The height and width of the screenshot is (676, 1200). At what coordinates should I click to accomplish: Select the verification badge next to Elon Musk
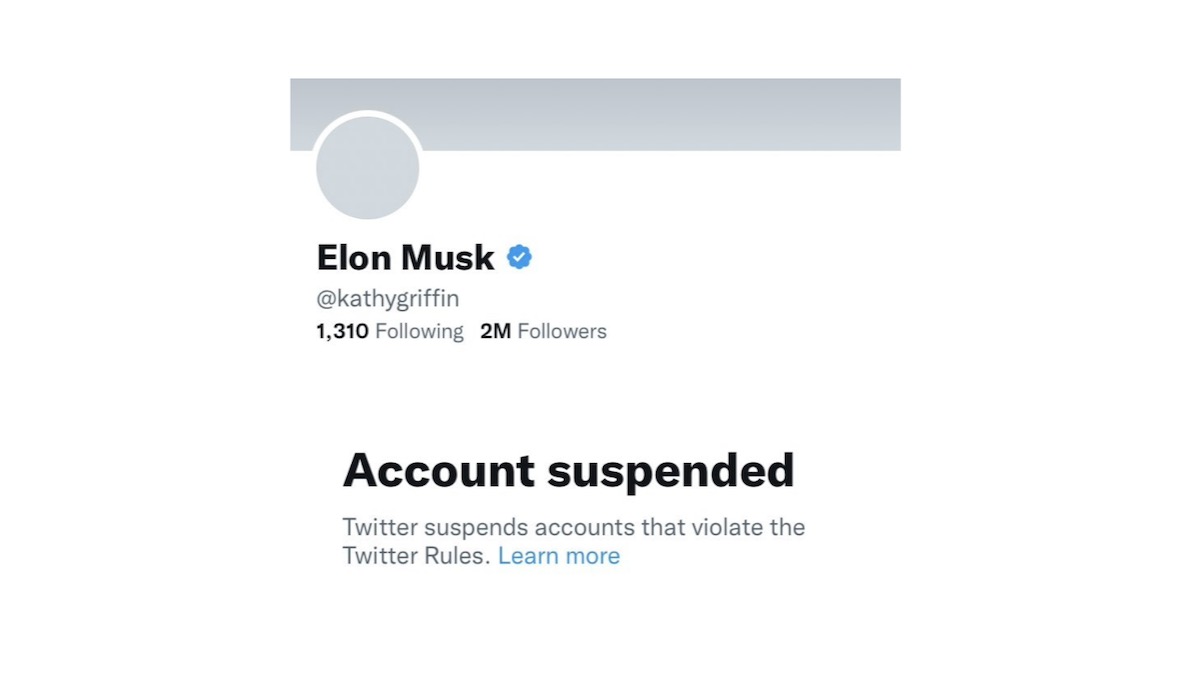(518, 257)
